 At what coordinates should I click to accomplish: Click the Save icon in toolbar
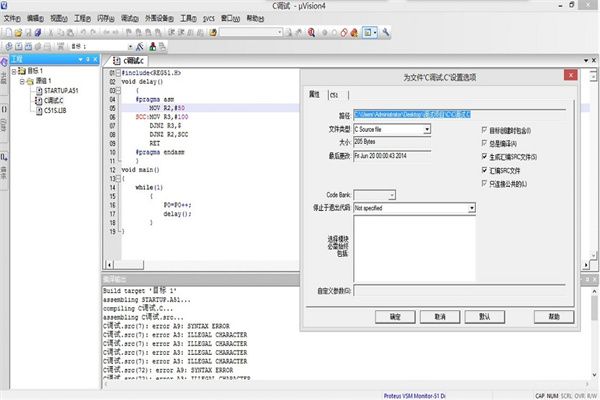tap(28, 33)
